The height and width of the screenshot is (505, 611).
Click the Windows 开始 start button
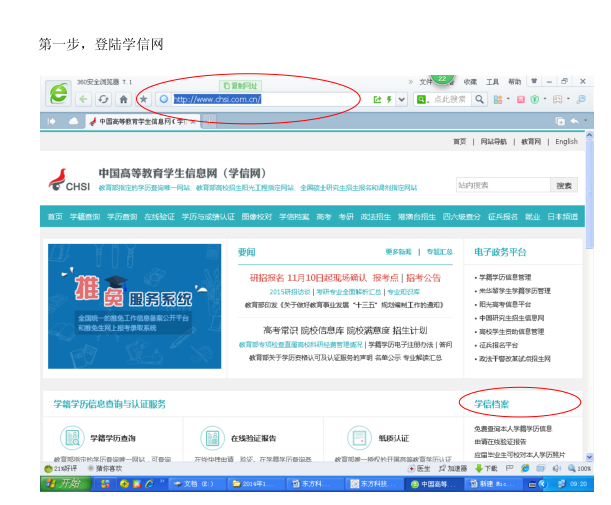click(62, 484)
